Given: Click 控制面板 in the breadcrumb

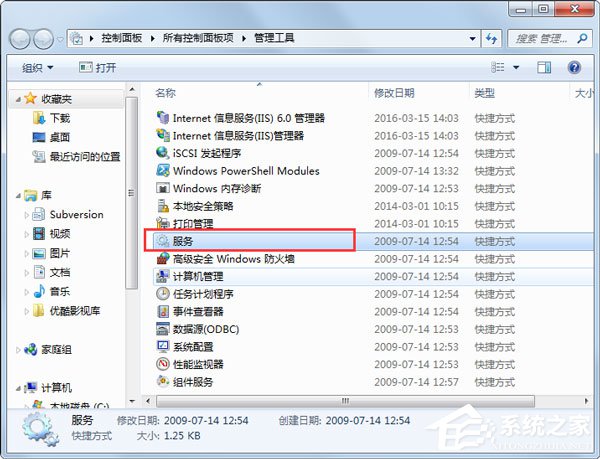Looking at the screenshot, I should point(122,38).
